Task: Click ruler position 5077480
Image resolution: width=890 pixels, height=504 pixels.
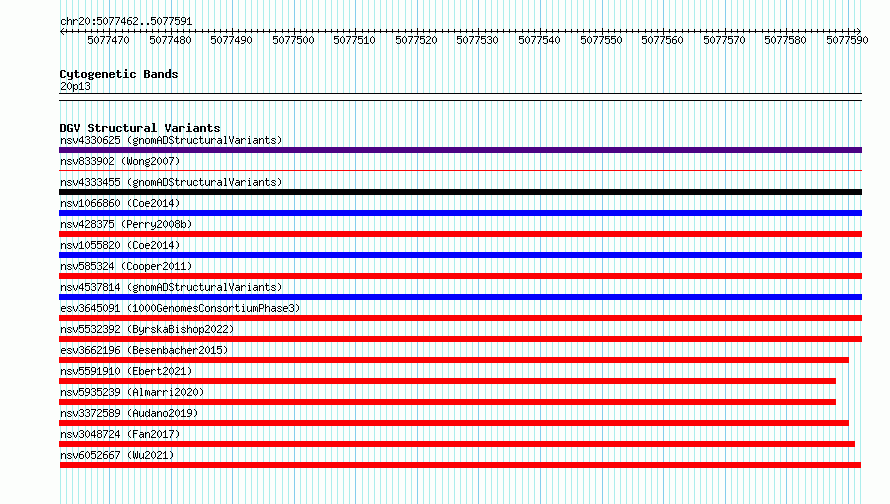Action: [170, 40]
